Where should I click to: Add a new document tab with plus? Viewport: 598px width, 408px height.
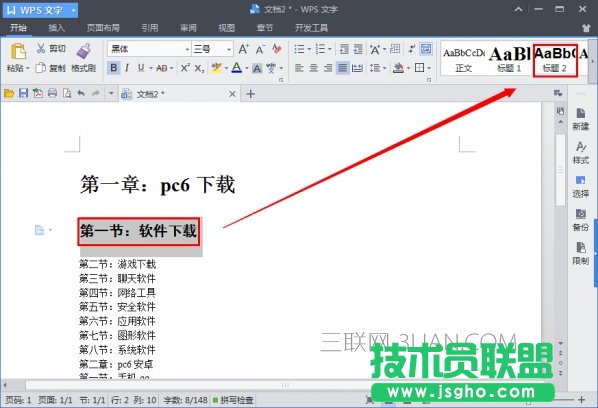pyautogui.click(x=251, y=94)
